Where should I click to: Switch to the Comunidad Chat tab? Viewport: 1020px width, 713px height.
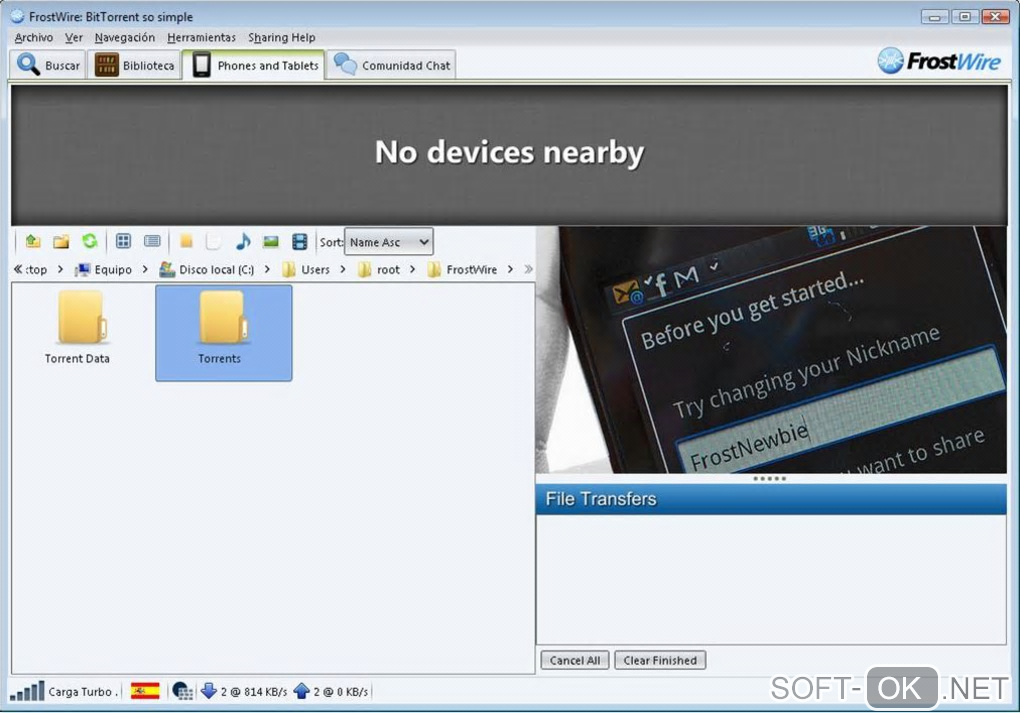tap(391, 65)
